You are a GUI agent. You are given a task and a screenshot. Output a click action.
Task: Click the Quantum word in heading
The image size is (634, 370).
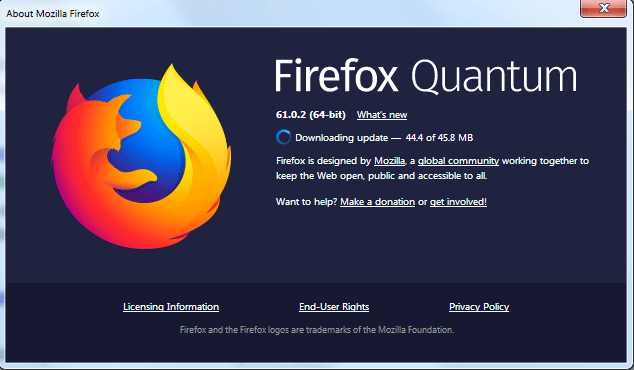coord(494,77)
